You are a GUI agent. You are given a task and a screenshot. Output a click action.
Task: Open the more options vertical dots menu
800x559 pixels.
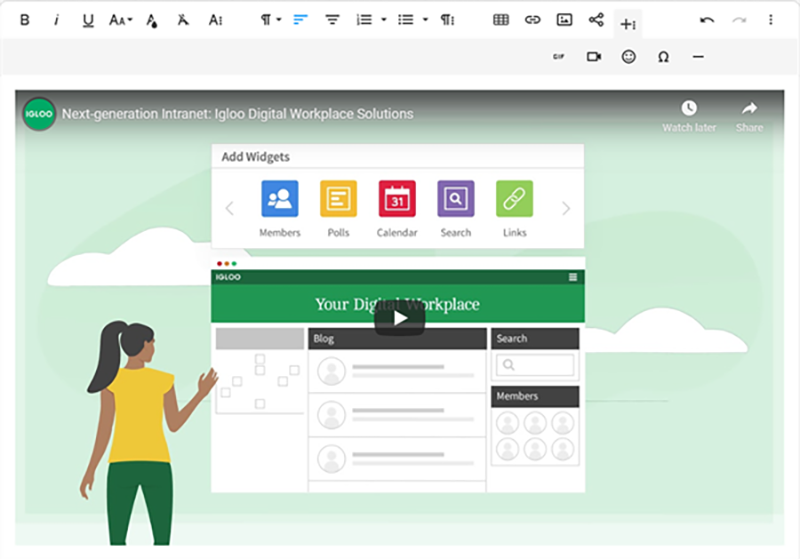[770, 20]
